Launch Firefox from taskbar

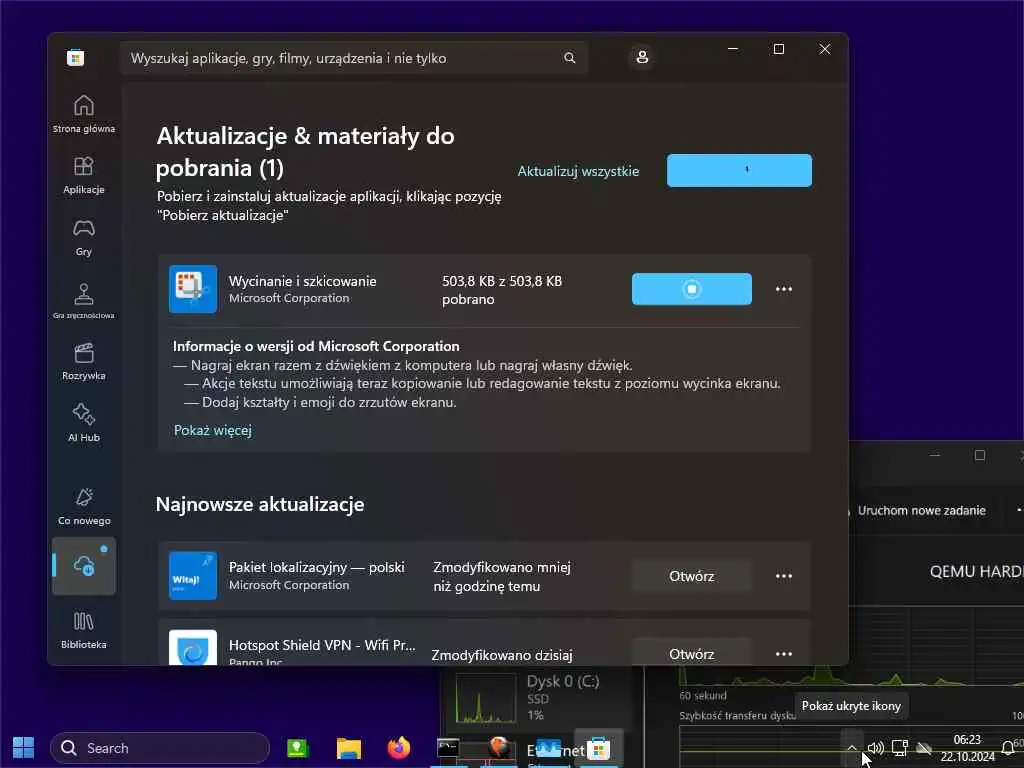[398, 748]
